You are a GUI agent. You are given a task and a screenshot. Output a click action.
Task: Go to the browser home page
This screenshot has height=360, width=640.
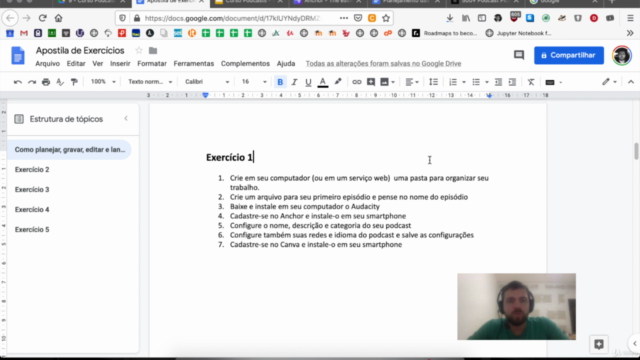pos(58,18)
